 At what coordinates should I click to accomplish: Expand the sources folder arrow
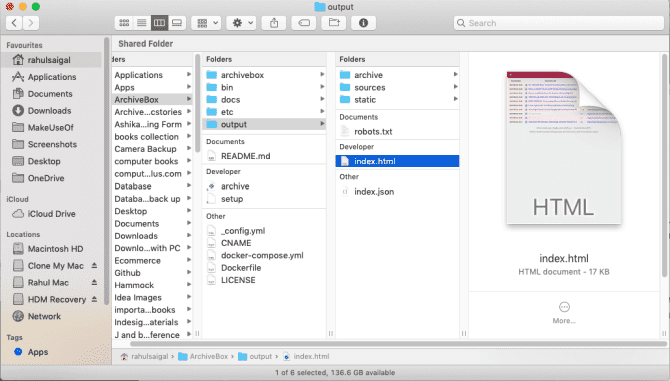click(x=455, y=87)
